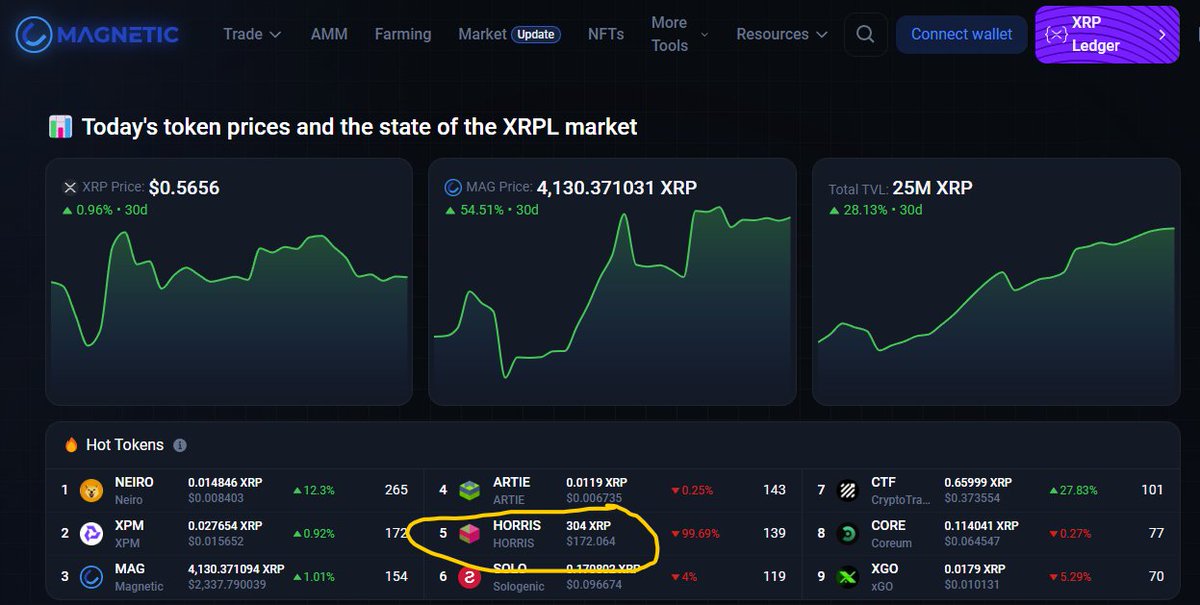Click the Update badge next to Market
Image resolution: width=1200 pixels, height=605 pixels.
tap(536, 34)
